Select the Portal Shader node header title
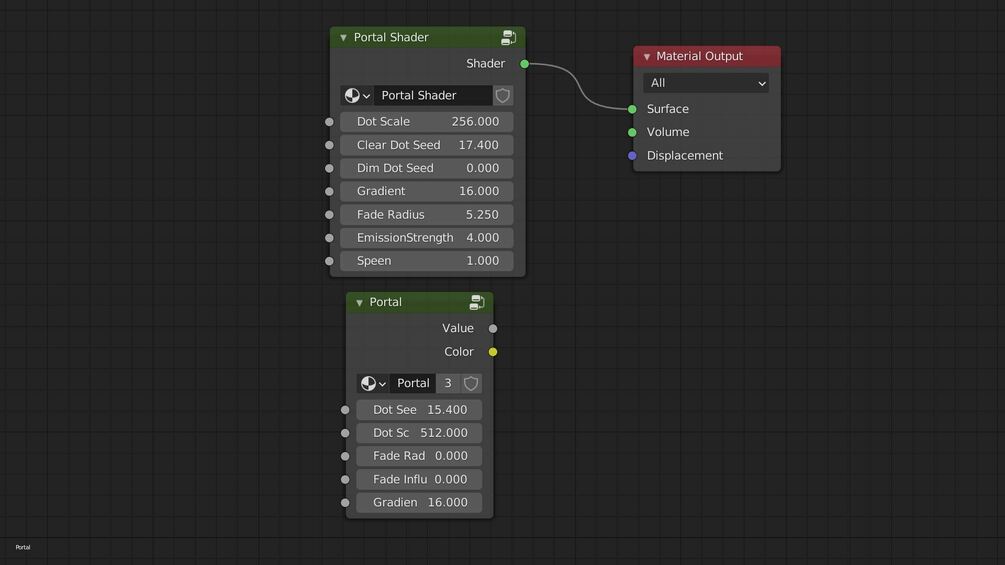1005x565 pixels. (x=391, y=37)
